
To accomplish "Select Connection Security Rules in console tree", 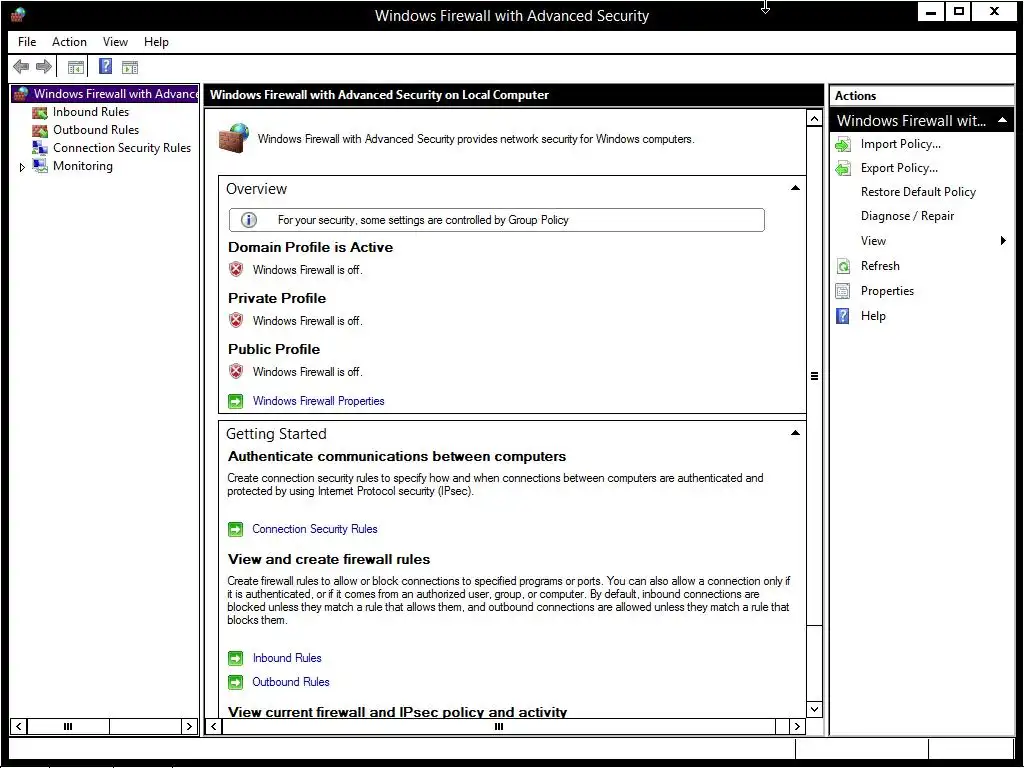I will (122, 148).
